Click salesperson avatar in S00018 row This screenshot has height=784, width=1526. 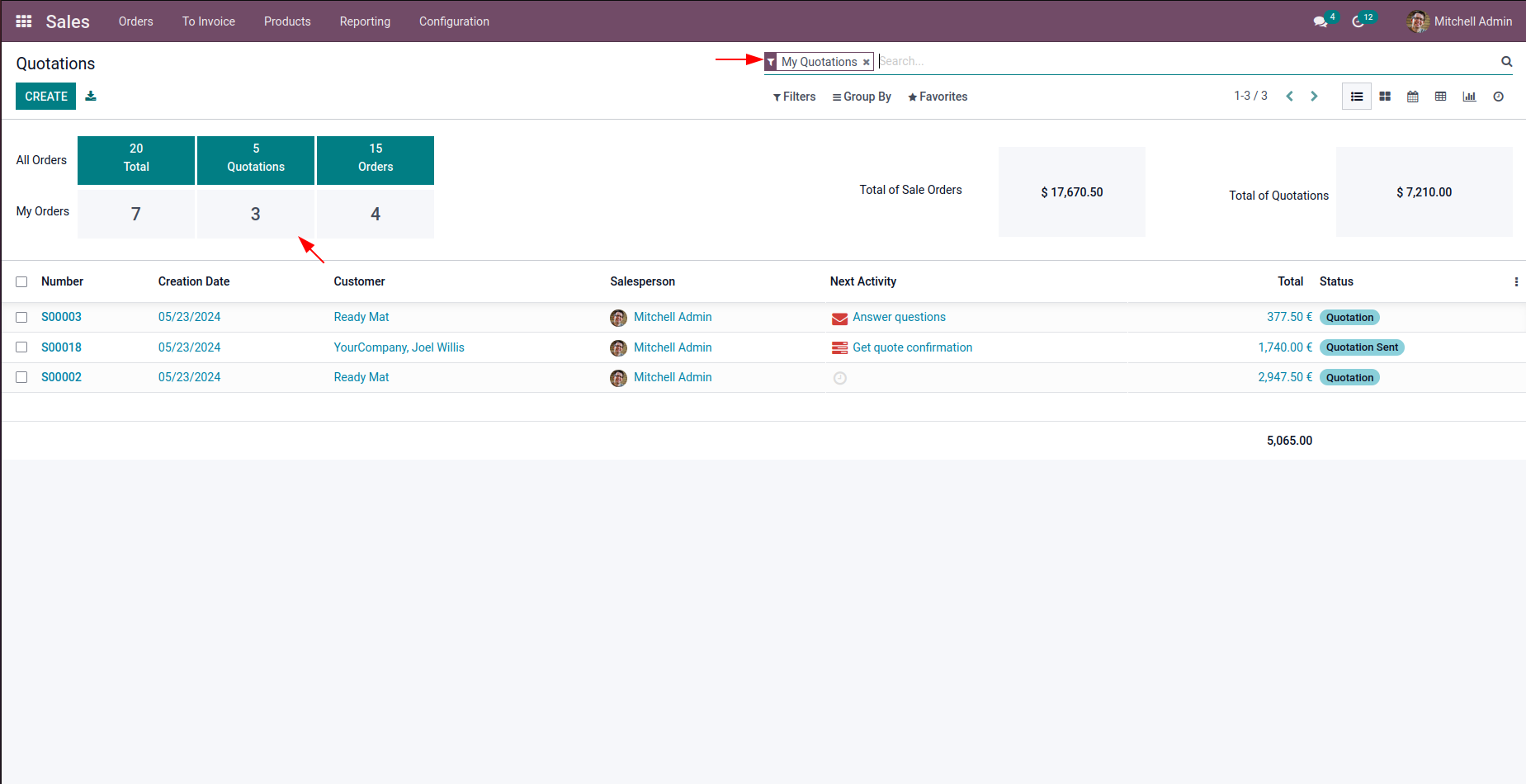618,348
